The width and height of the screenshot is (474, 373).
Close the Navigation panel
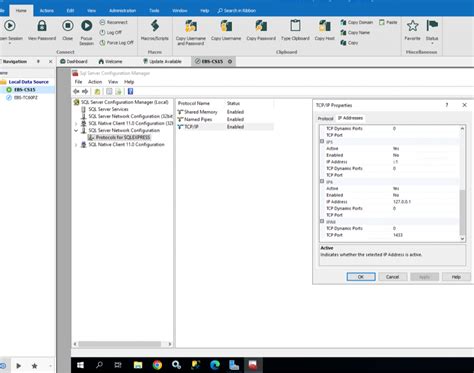pos(50,61)
